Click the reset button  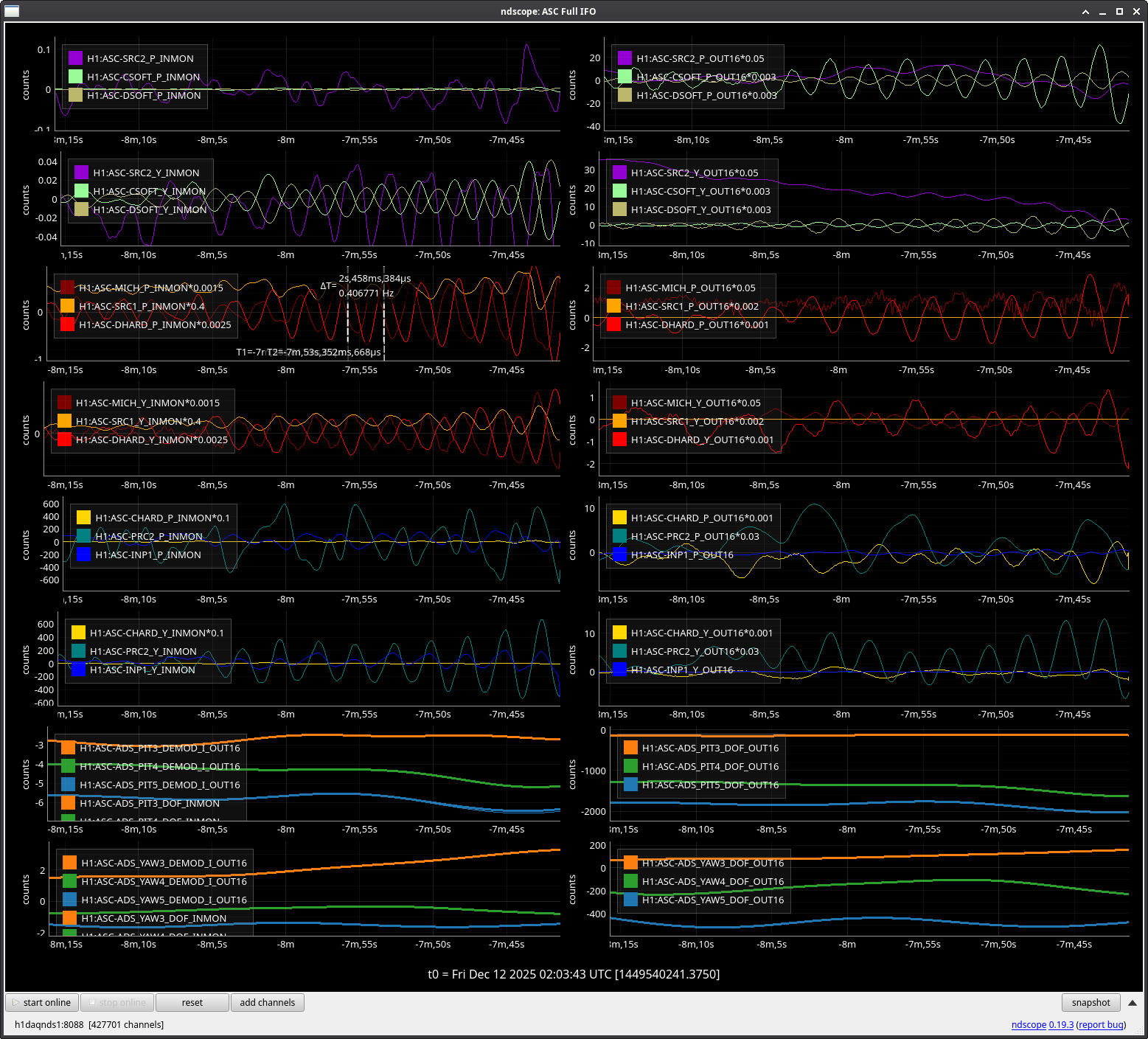pos(192,1003)
